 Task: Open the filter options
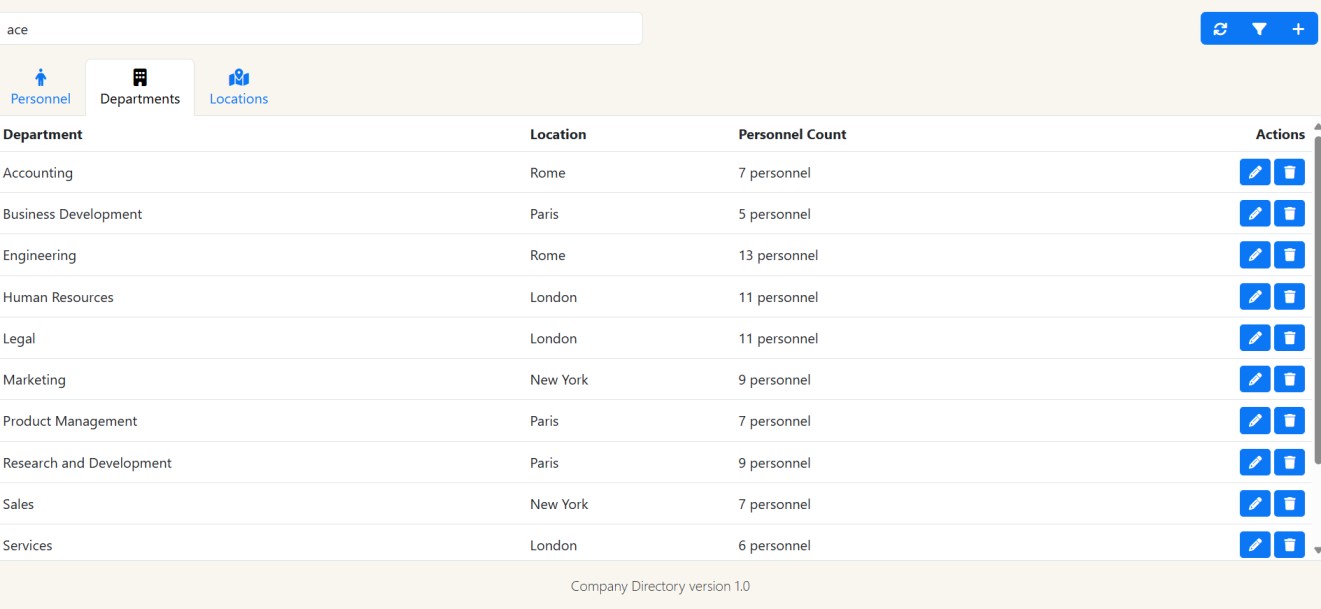[1259, 28]
